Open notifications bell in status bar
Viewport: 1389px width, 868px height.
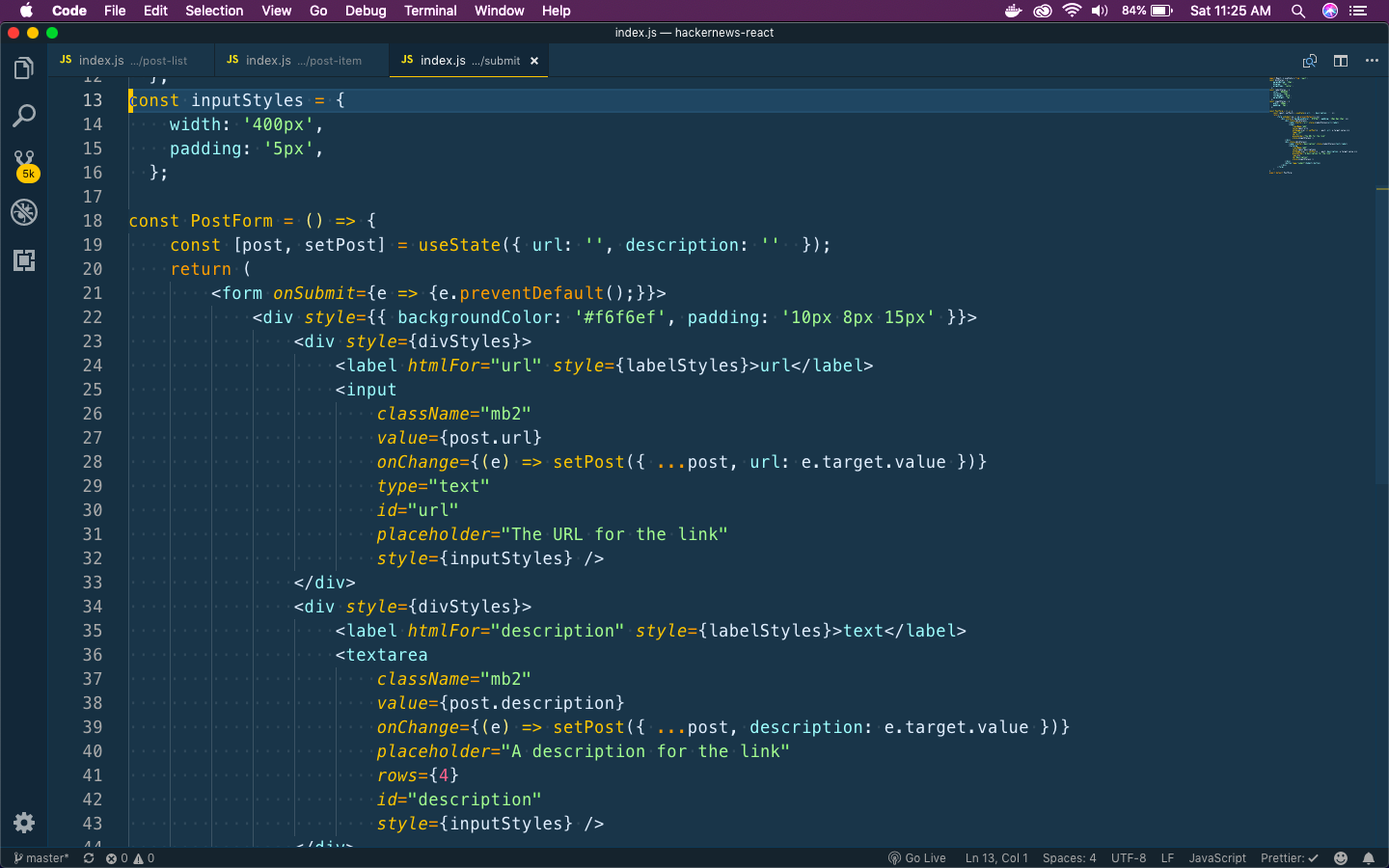1369,858
